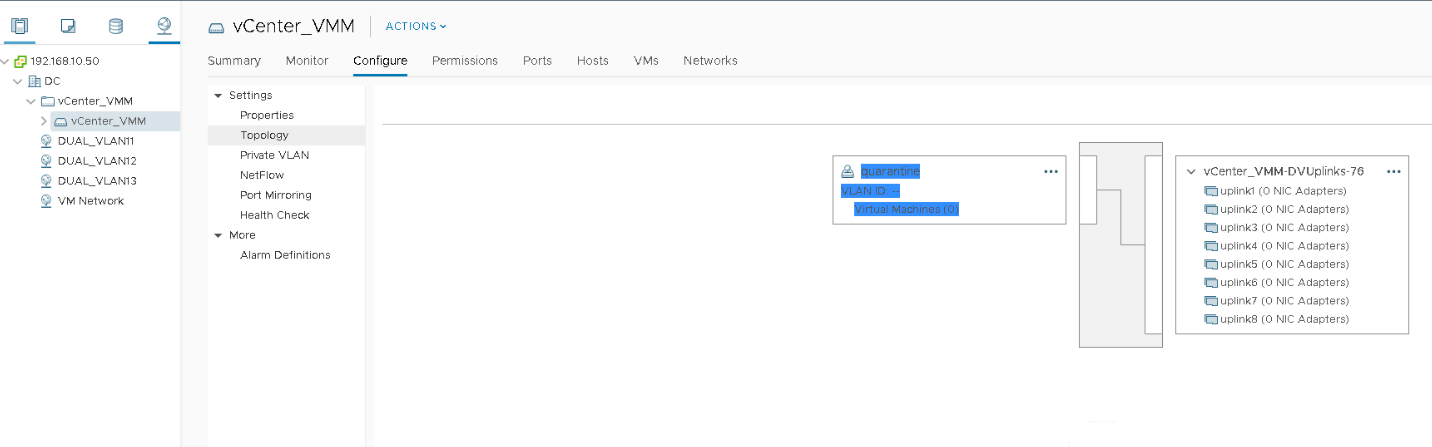Click the uplink4 adapter icon
1432x447 pixels.
(1211, 246)
